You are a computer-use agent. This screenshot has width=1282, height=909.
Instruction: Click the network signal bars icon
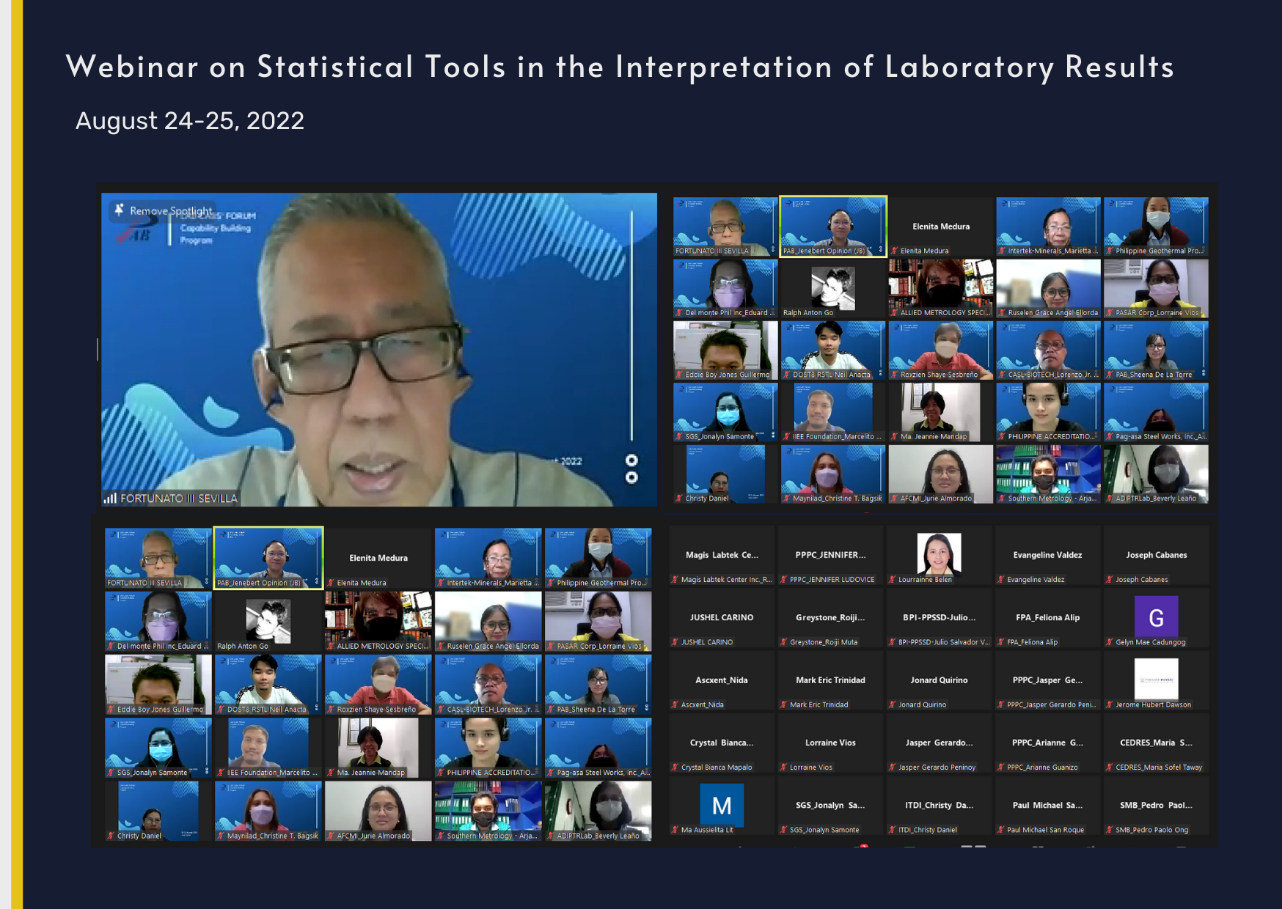(109, 498)
